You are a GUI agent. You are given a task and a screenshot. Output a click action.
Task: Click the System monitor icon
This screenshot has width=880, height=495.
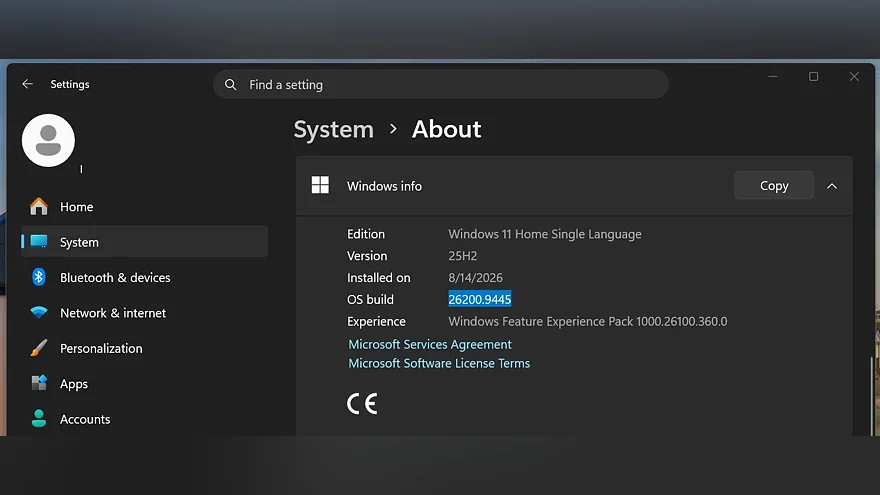(39, 242)
